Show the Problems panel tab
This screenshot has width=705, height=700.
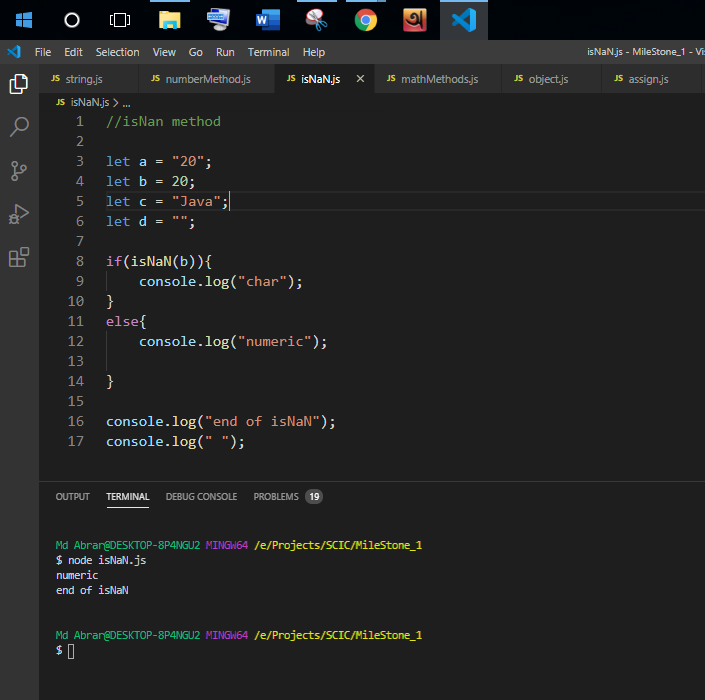276,496
